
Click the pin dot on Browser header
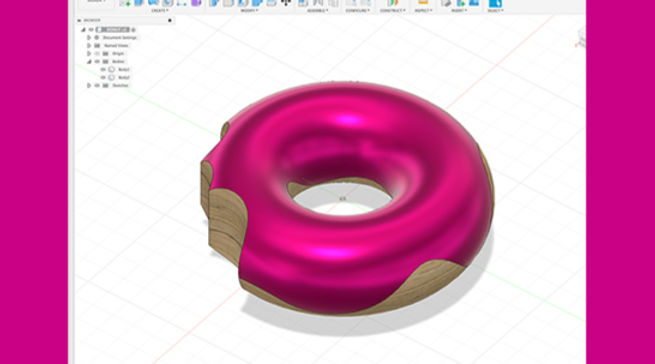pos(170,20)
